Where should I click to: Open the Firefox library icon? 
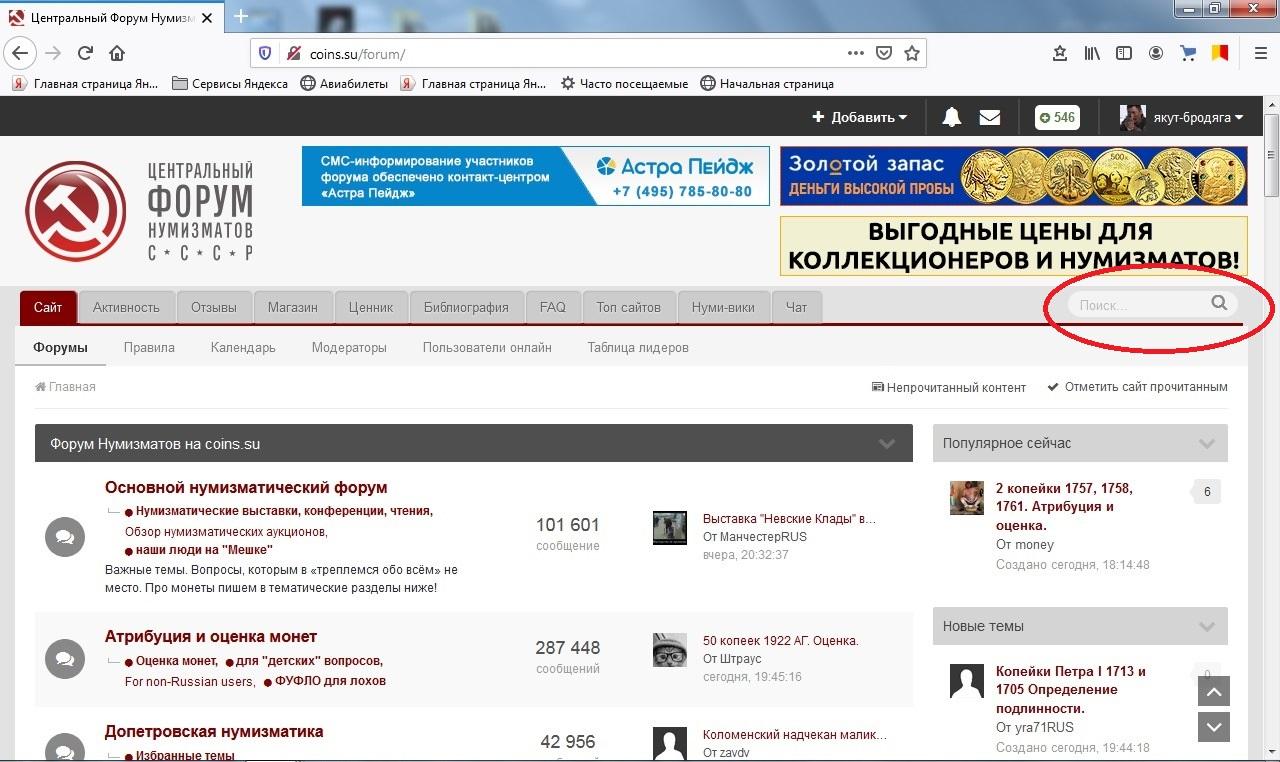[1092, 53]
